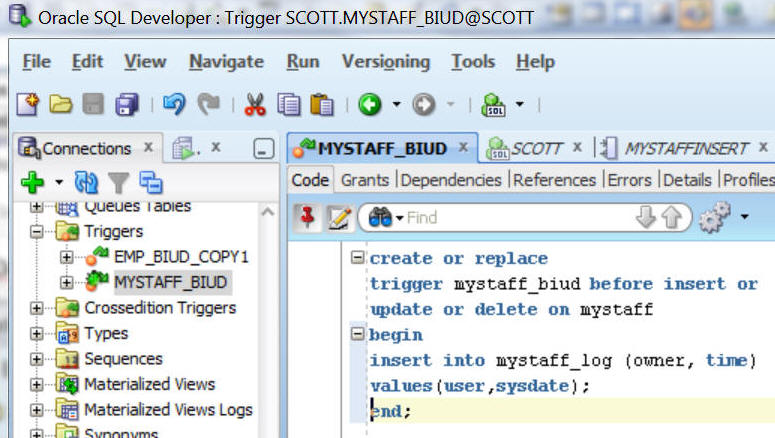Screen dimensions: 775x438
Task: Collapse the create or replace code block
Action: pos(357,258)
